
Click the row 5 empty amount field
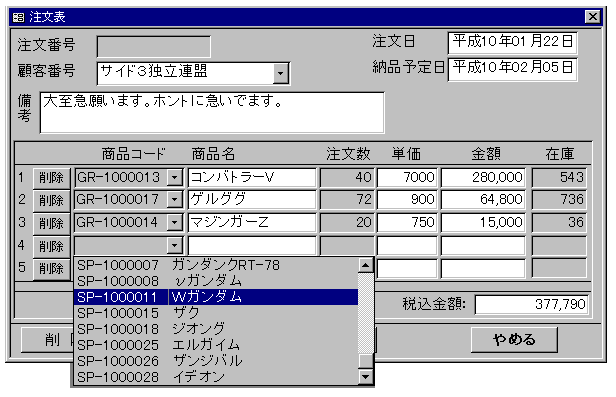pyautogui.click(x=483, y=269)
